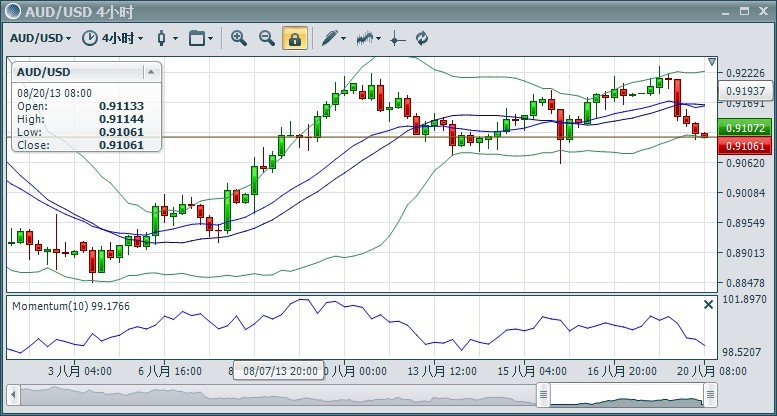Click the 15 八月 04:00 axis label
This screenshot has height=416, width=777.
tap(531, 371)
